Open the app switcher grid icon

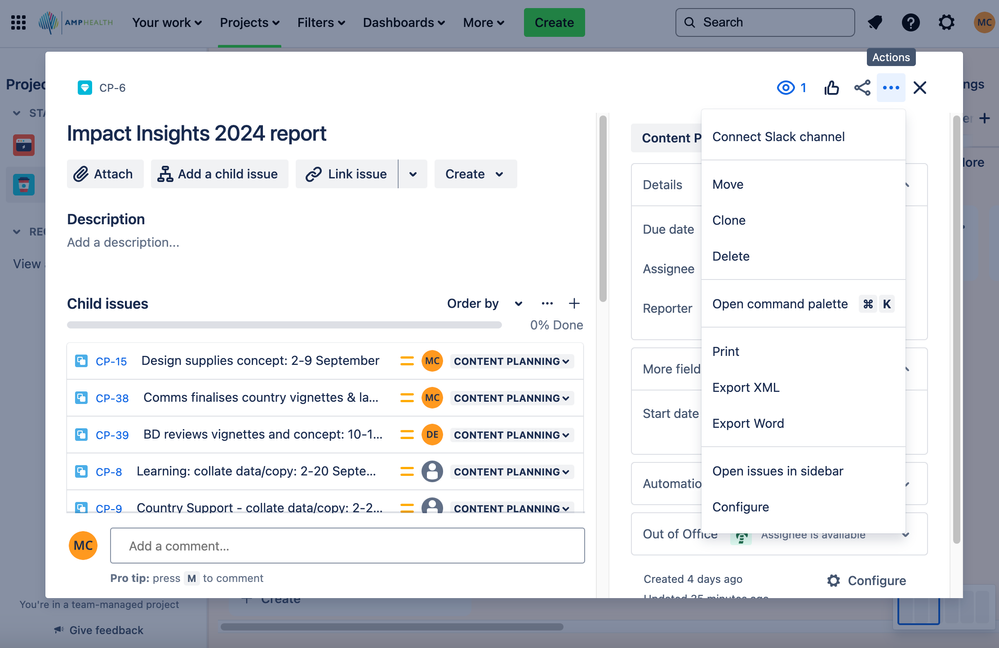[18, 22]
